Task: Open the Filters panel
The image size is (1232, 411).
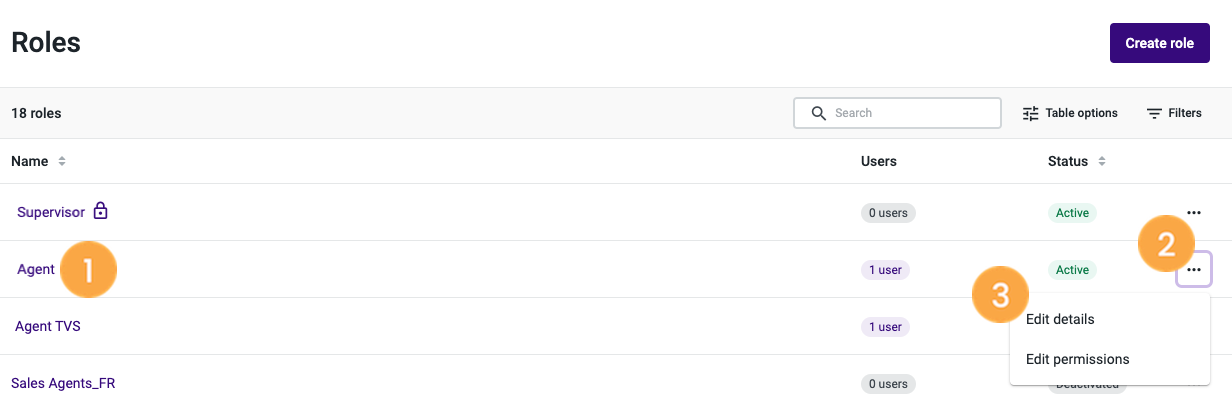Action: coord(1174,113)
